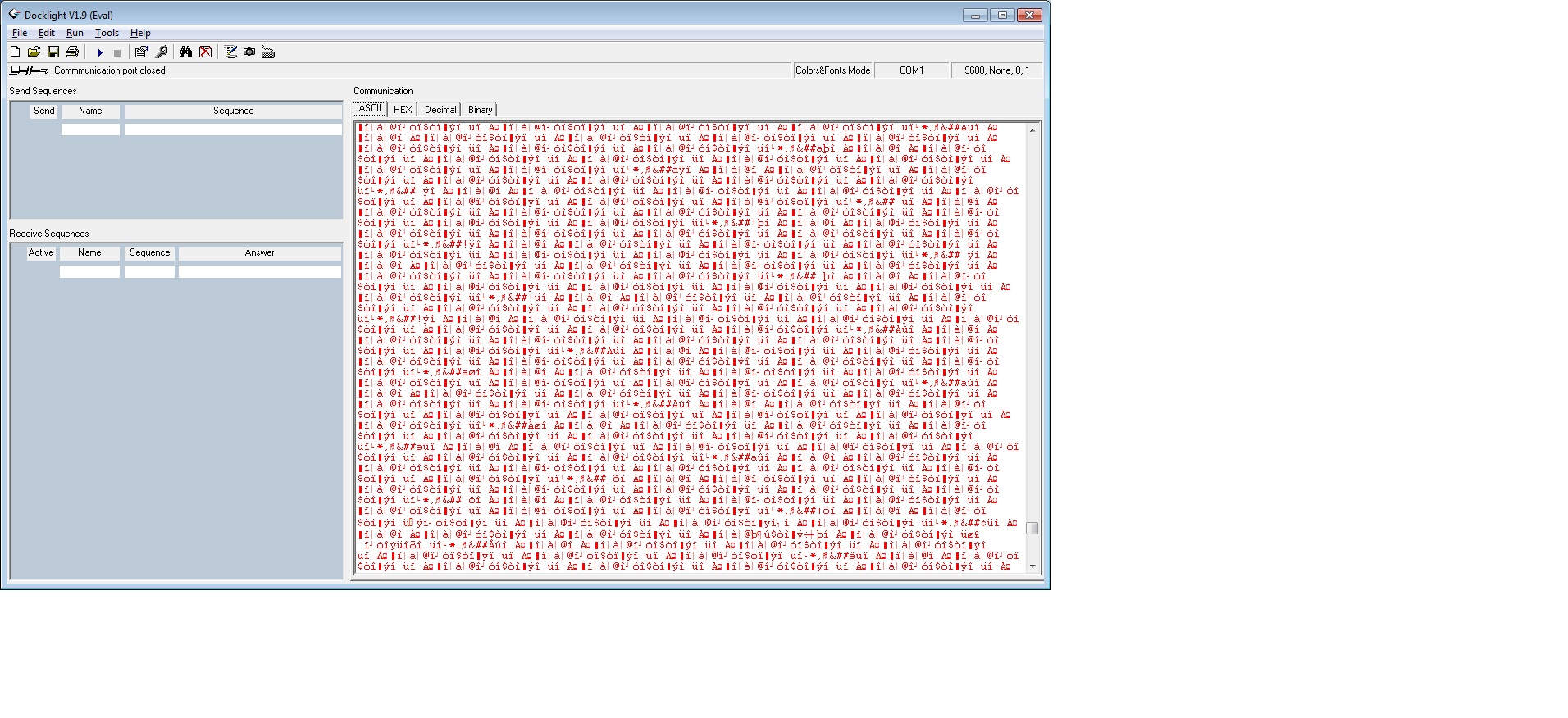This screenshot has height=718, width=1568.
Task: Select the empty Name cell in Receive Sequences
Action: [x=89, y=271]
